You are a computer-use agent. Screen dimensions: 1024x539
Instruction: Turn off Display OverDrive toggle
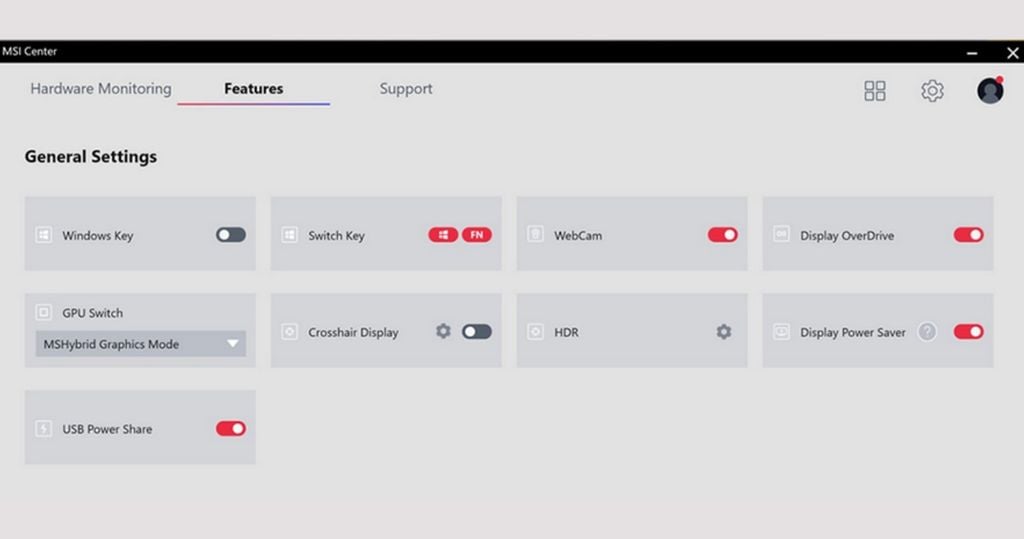point(968,235)
